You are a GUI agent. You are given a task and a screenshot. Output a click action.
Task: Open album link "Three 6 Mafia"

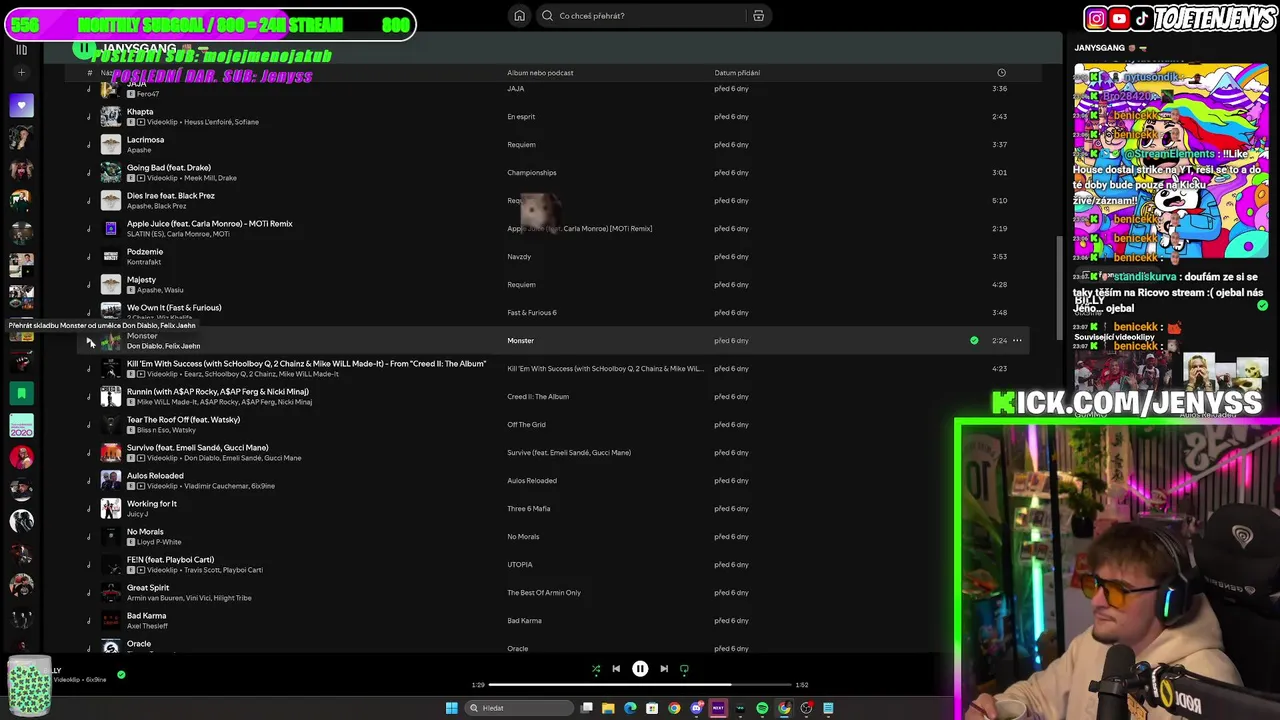(x=529, y=509)
